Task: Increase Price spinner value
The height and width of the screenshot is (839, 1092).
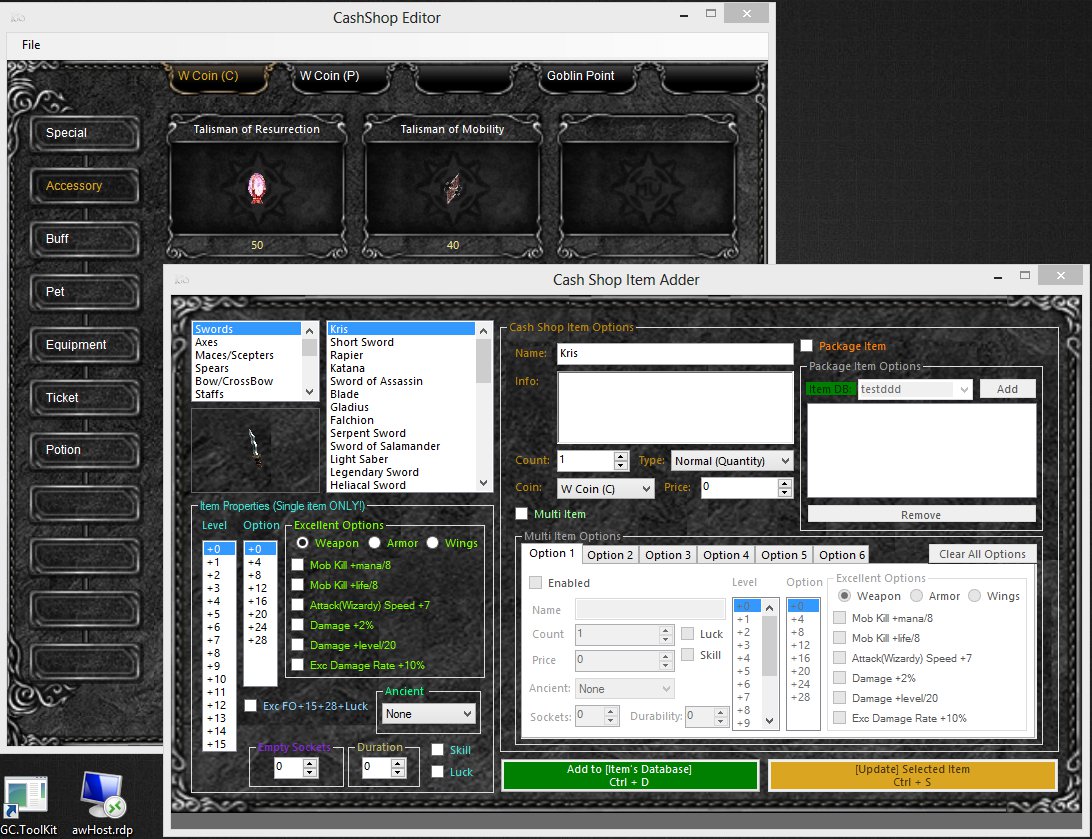Action: pyautogui.click(x=785, y=483)
